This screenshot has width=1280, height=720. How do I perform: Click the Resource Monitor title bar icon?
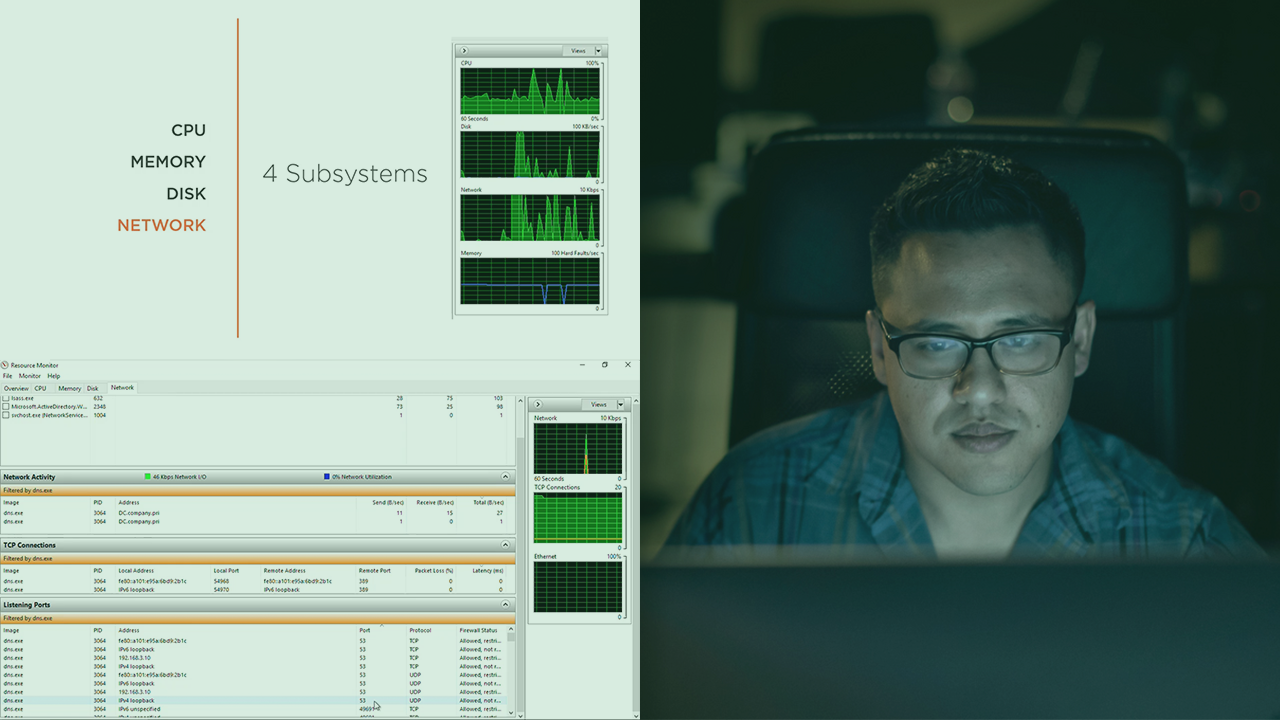5,365
